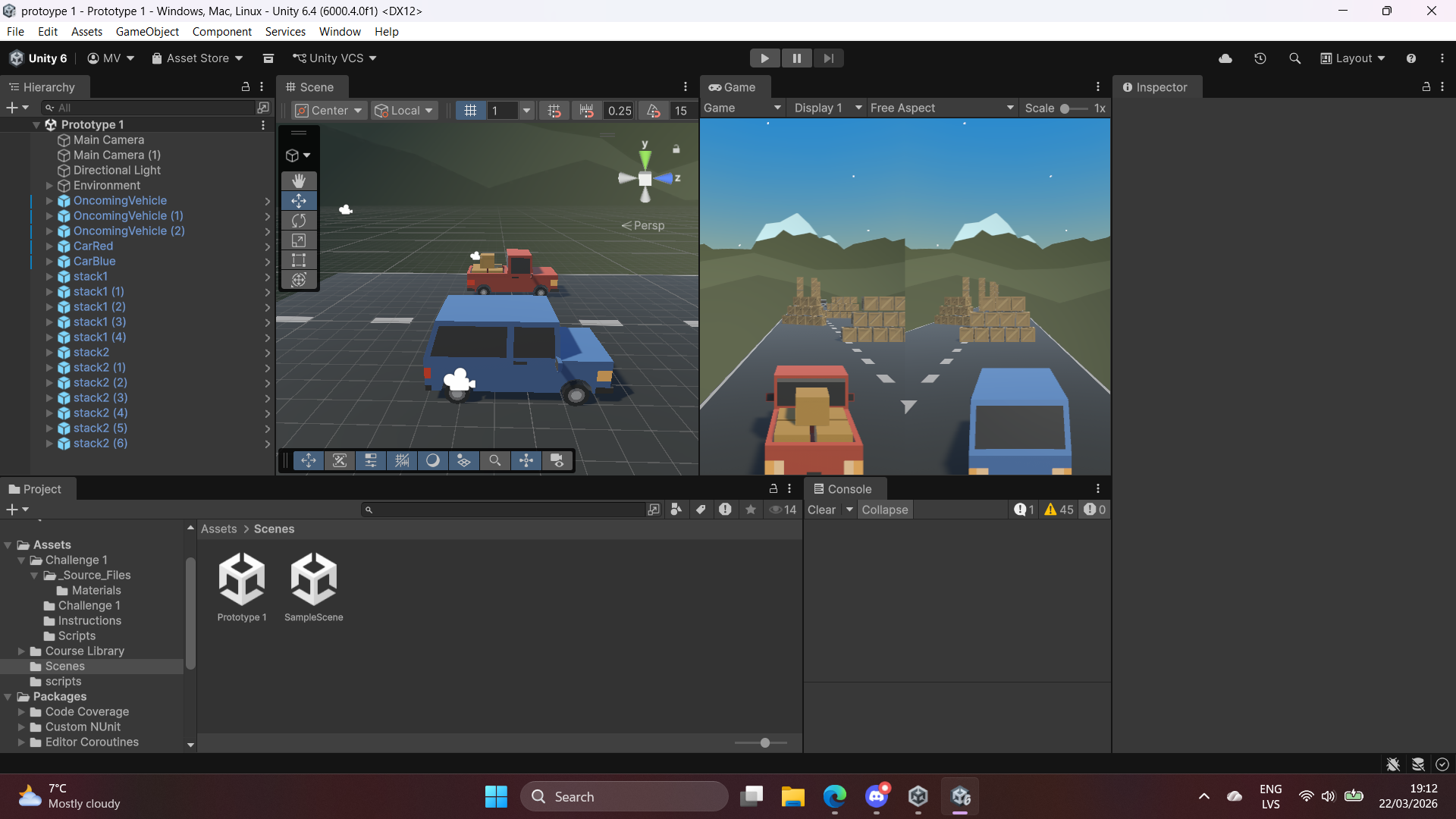Toggle the Scene grid visibility button
1456x819 pixels.
click(x=470, y=111)
